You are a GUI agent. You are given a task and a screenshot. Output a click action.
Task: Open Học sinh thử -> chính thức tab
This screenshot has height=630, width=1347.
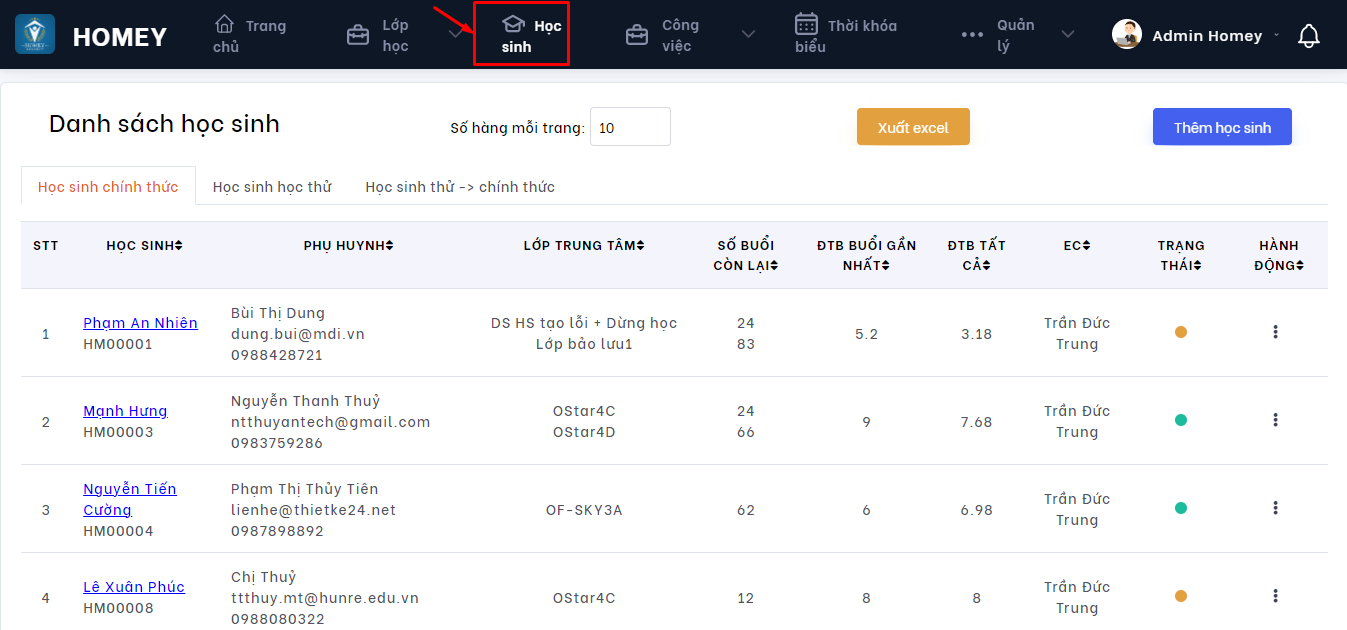click(x=460, y=187)
